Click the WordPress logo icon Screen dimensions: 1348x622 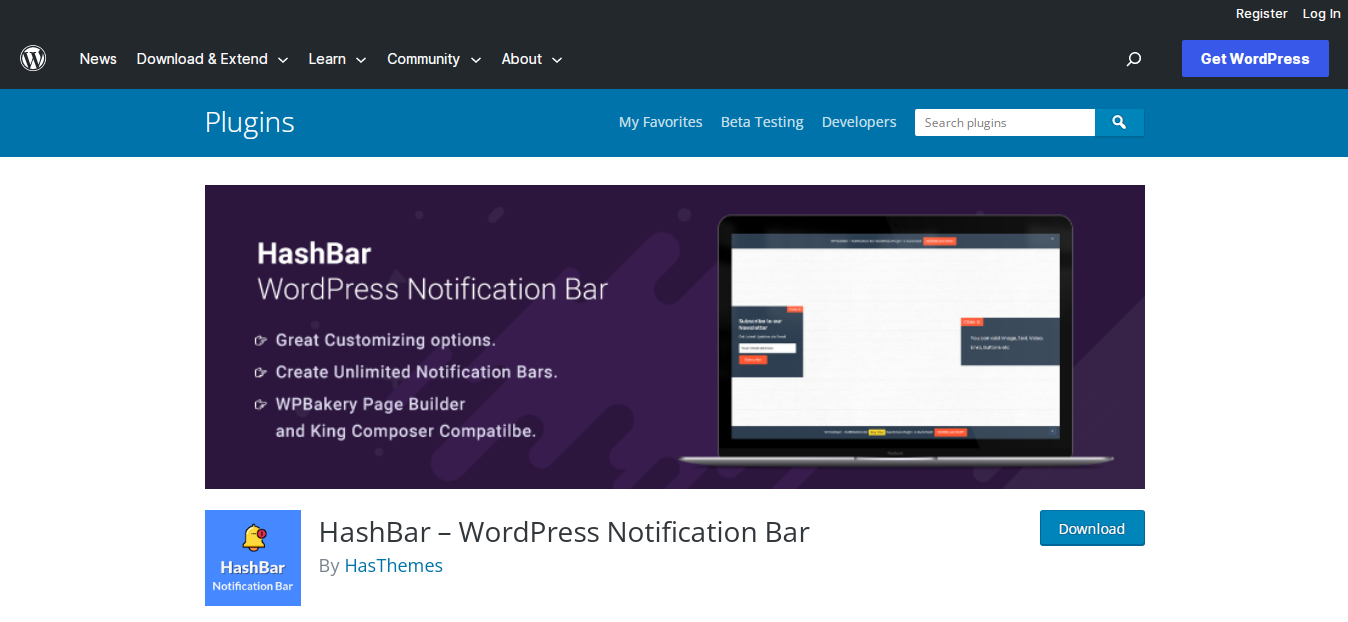[33, 58]
